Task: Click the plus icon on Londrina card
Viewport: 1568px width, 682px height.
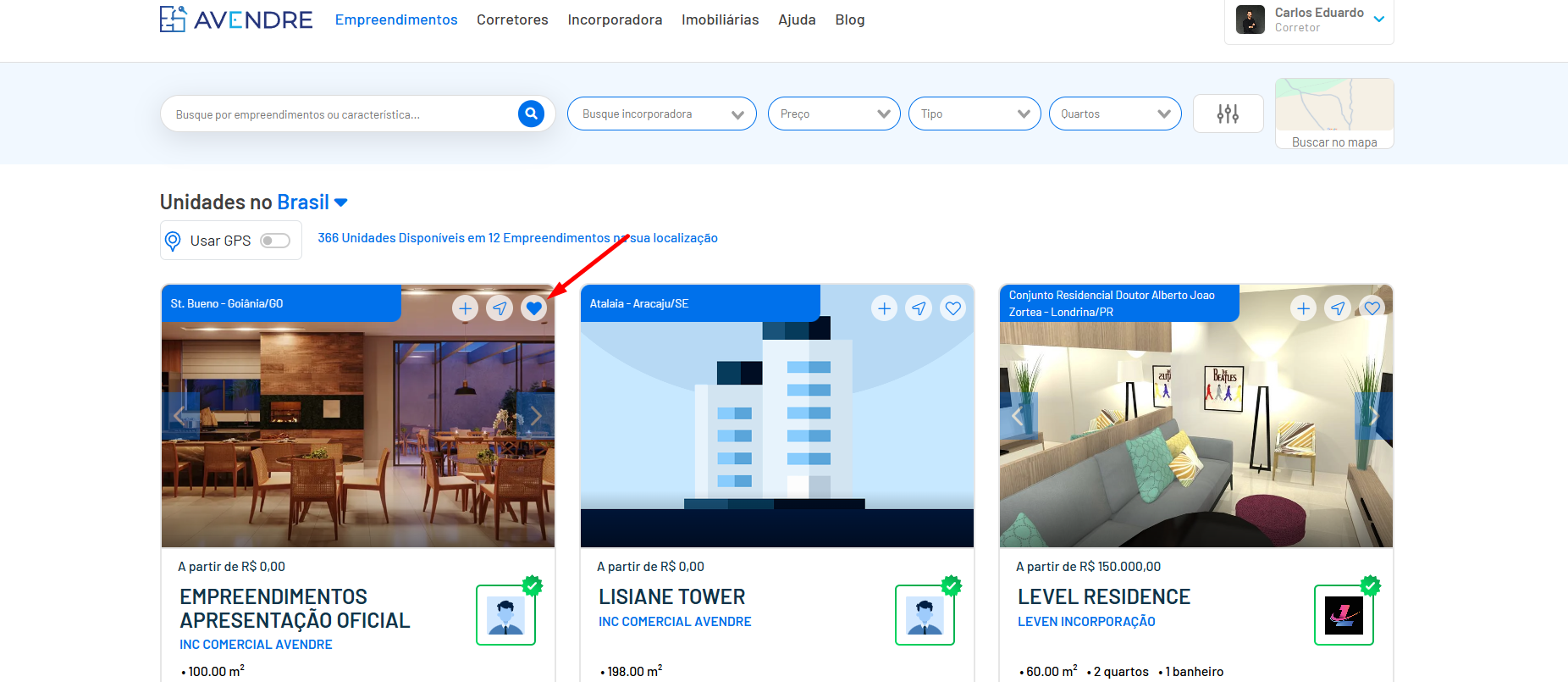Action: [1304, 308]
